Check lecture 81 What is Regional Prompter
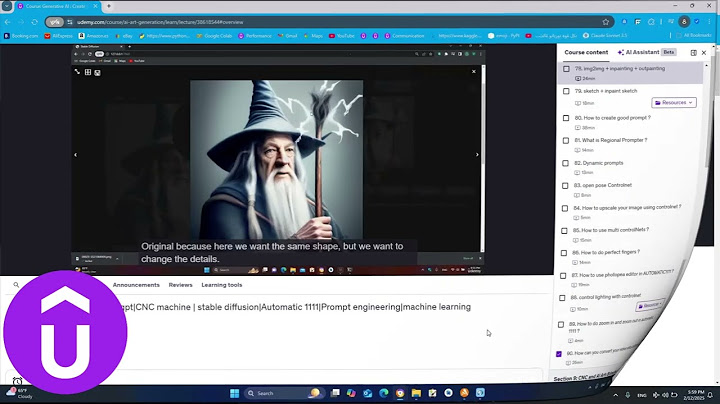Screen dimensions: 720x404 566,140
